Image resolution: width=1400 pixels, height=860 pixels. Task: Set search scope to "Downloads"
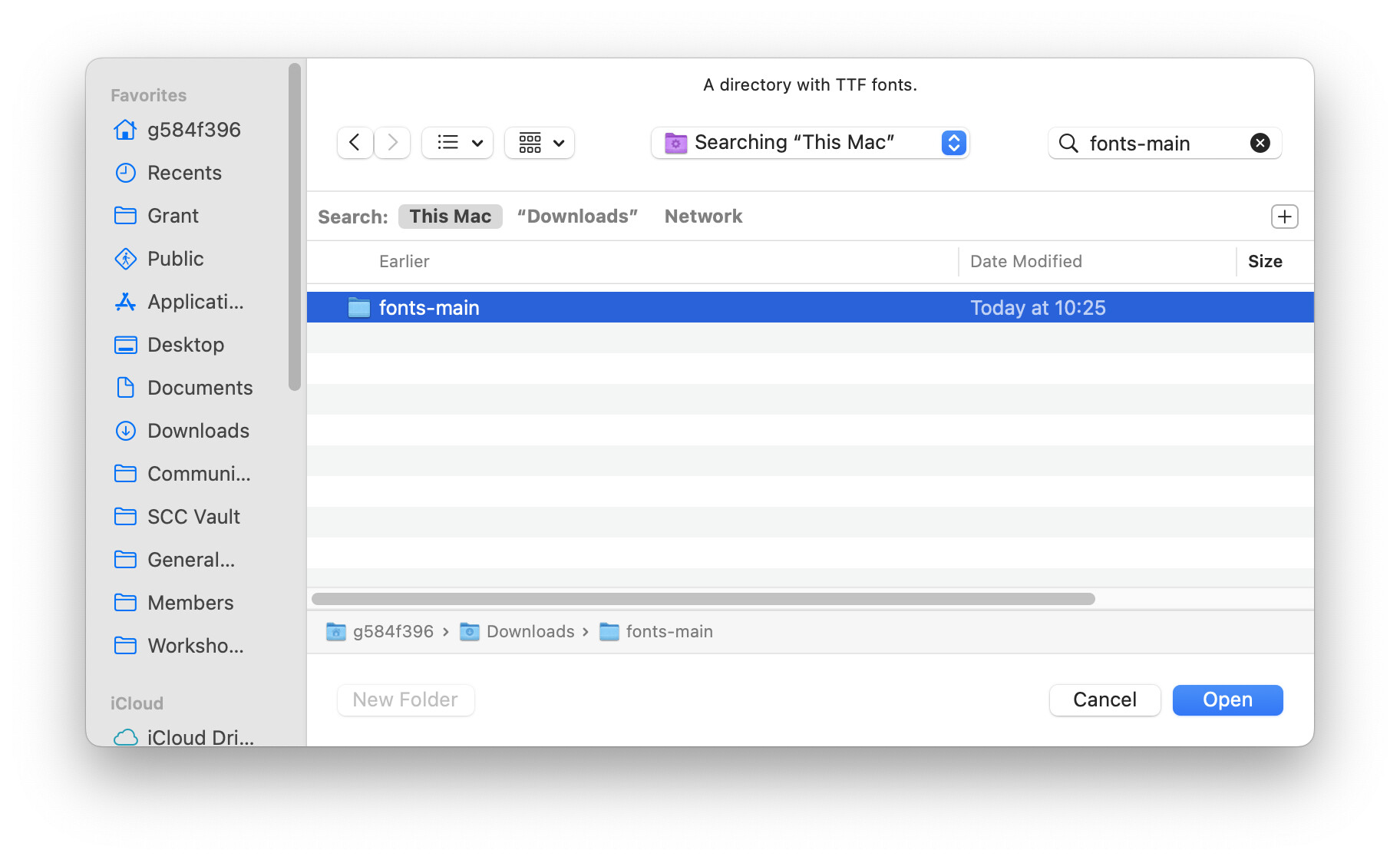[577, 217]
